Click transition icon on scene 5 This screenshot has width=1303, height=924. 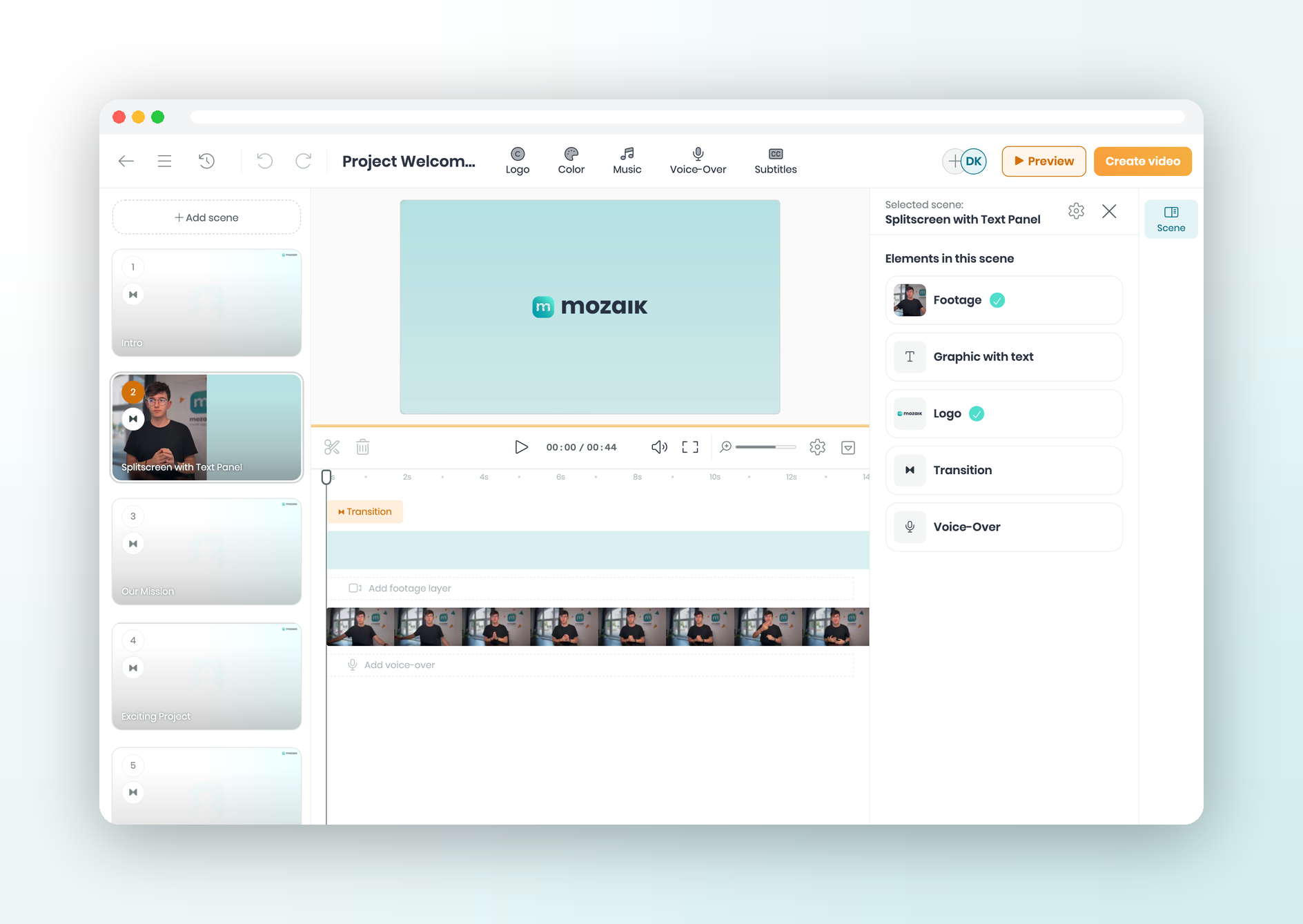[133, 792]
